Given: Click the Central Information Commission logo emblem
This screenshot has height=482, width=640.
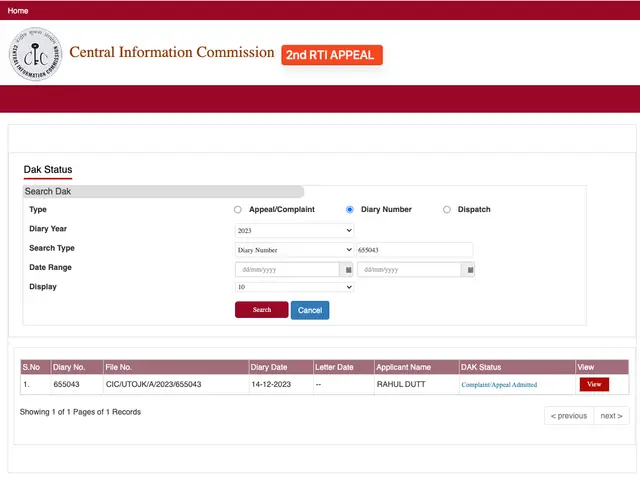Looking at the screenshot, I should 36,54.
